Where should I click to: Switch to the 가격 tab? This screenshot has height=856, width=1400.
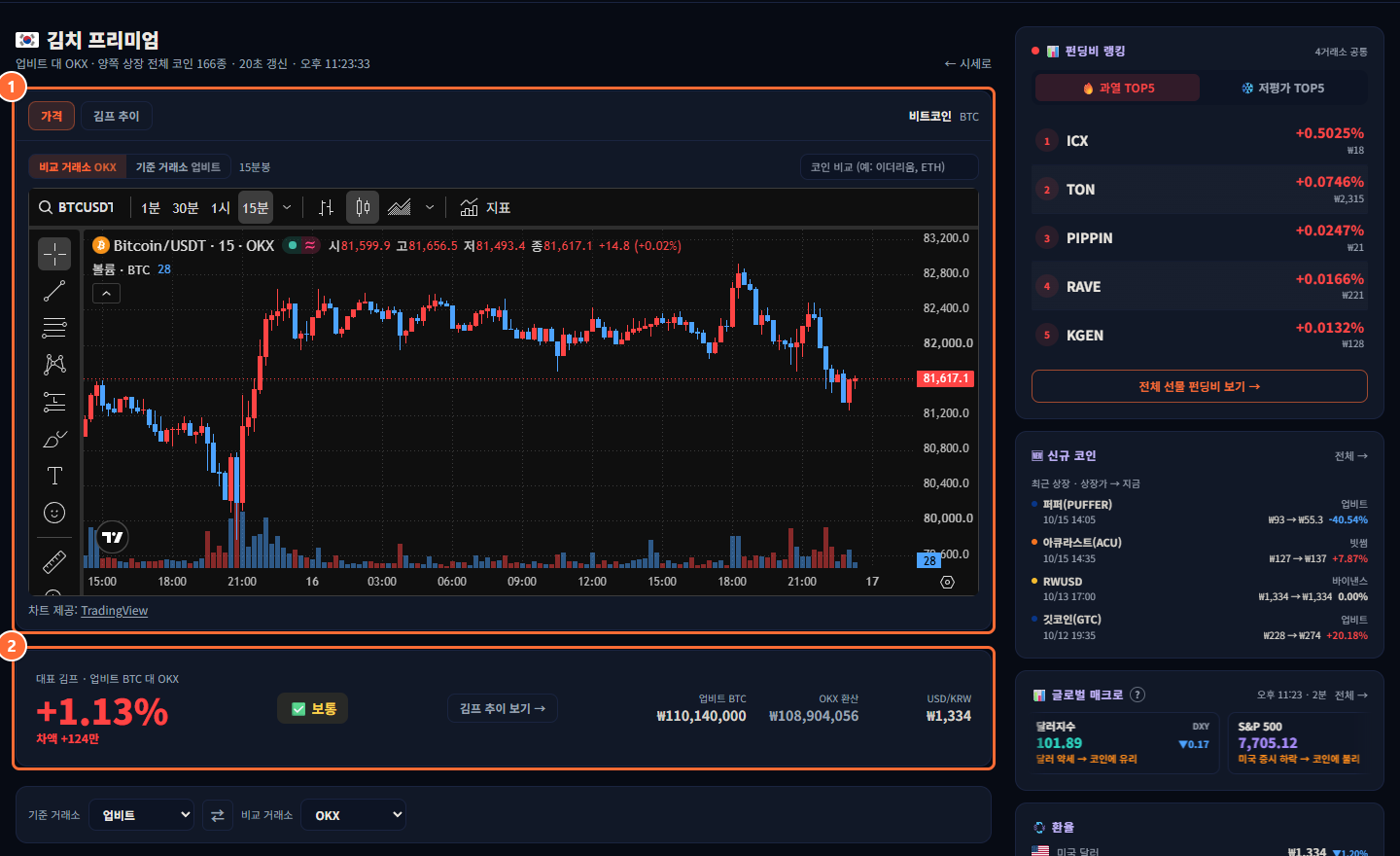tap(52, 116)
